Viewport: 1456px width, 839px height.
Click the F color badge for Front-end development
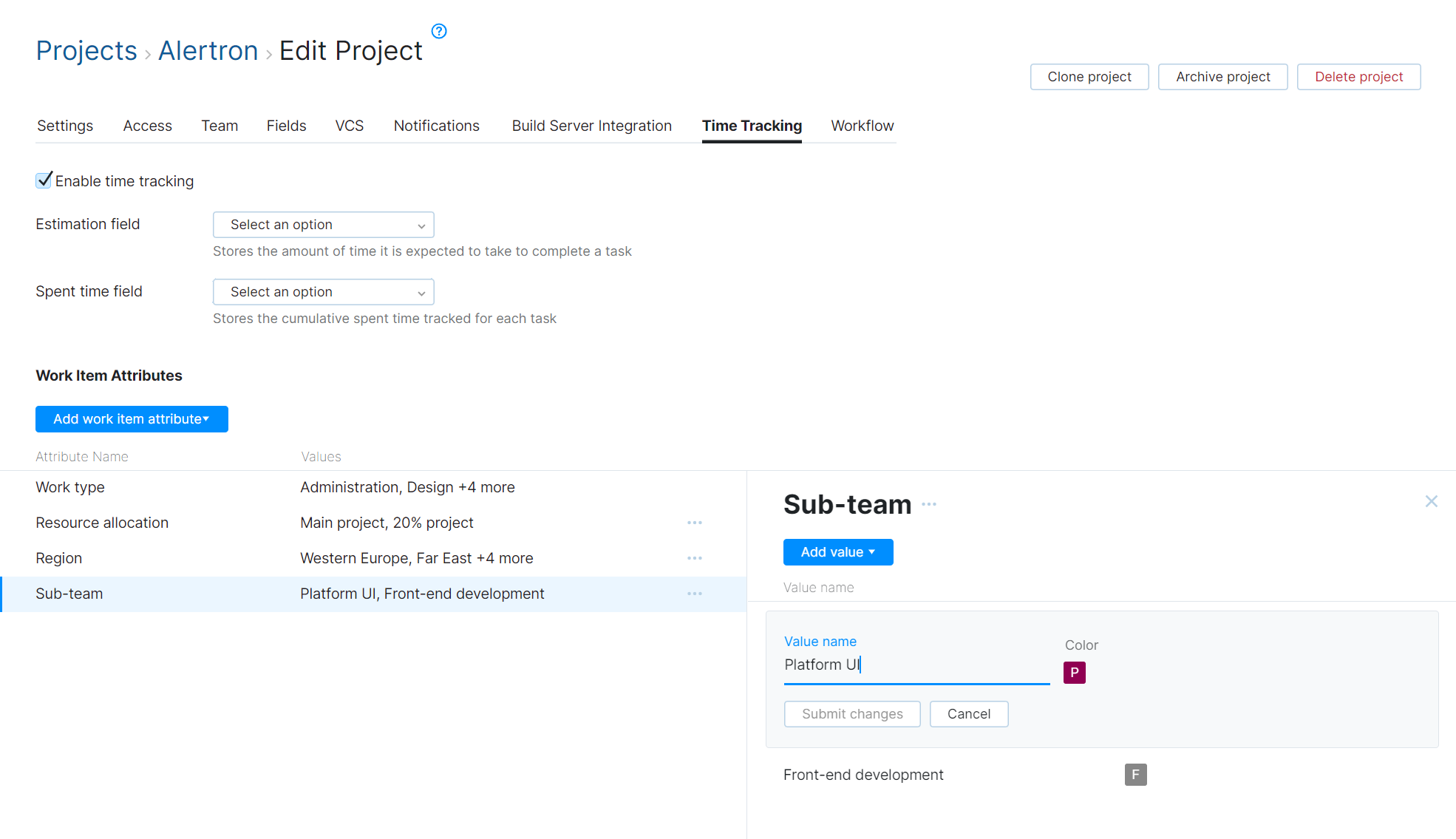tap(1135, 775)
